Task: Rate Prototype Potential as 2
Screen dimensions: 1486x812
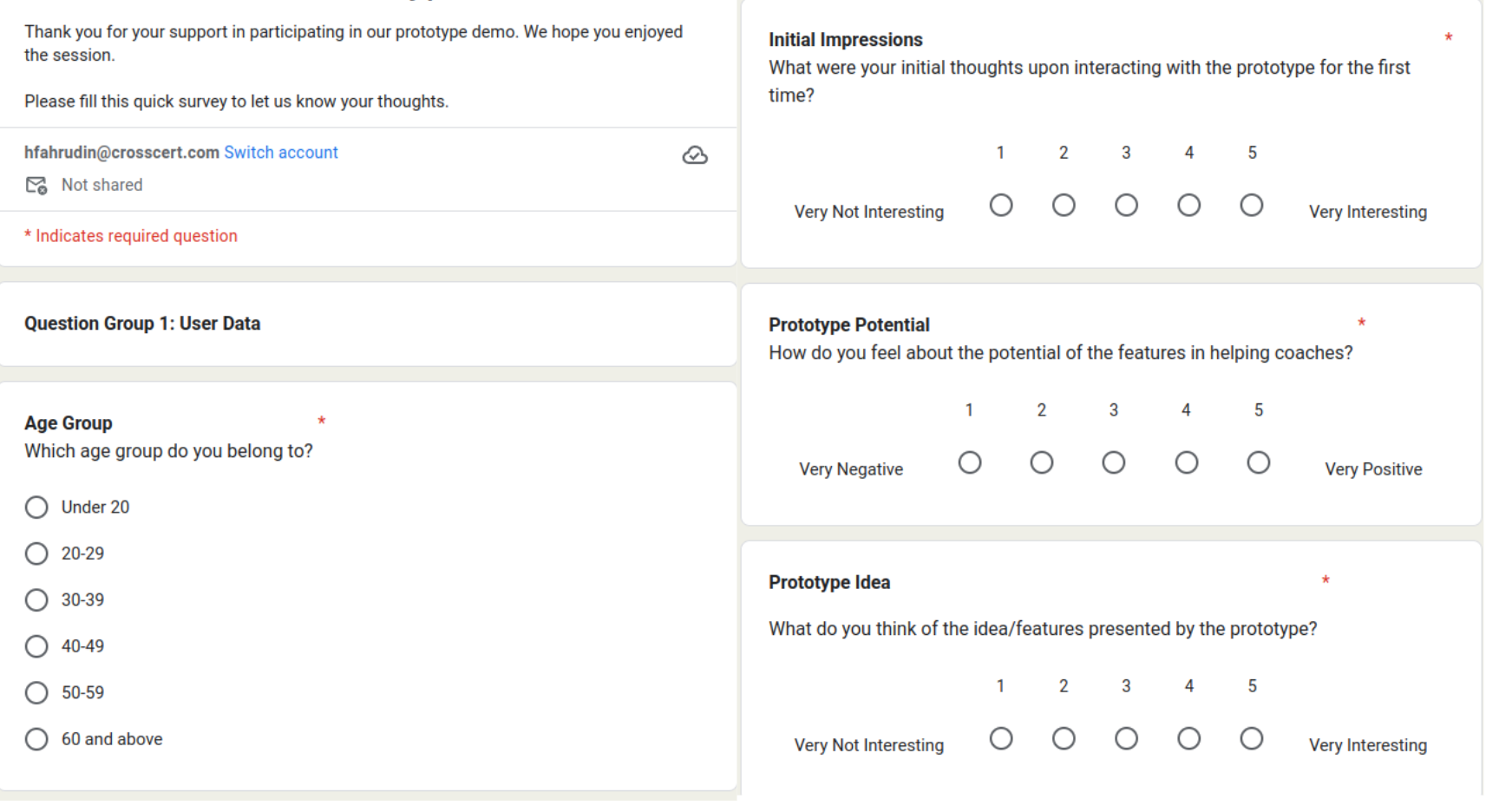Action: 1042,463
